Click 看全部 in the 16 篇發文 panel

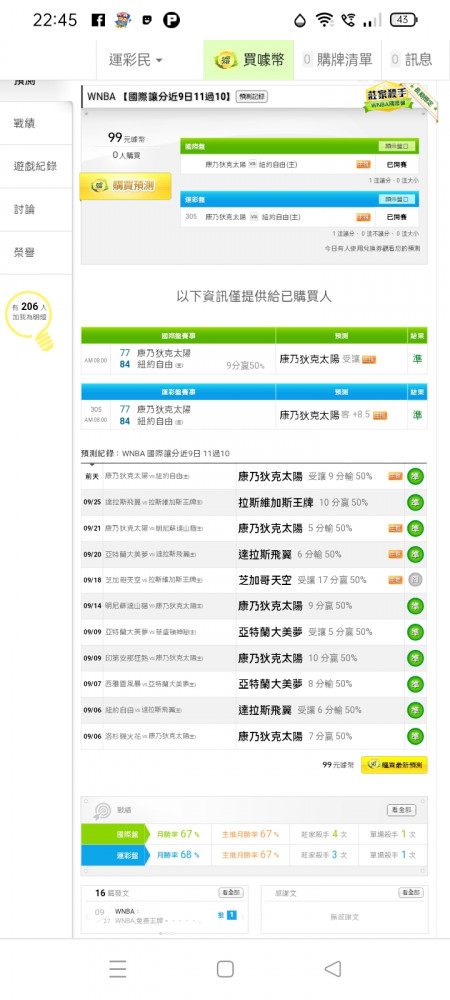coord(231,893)
